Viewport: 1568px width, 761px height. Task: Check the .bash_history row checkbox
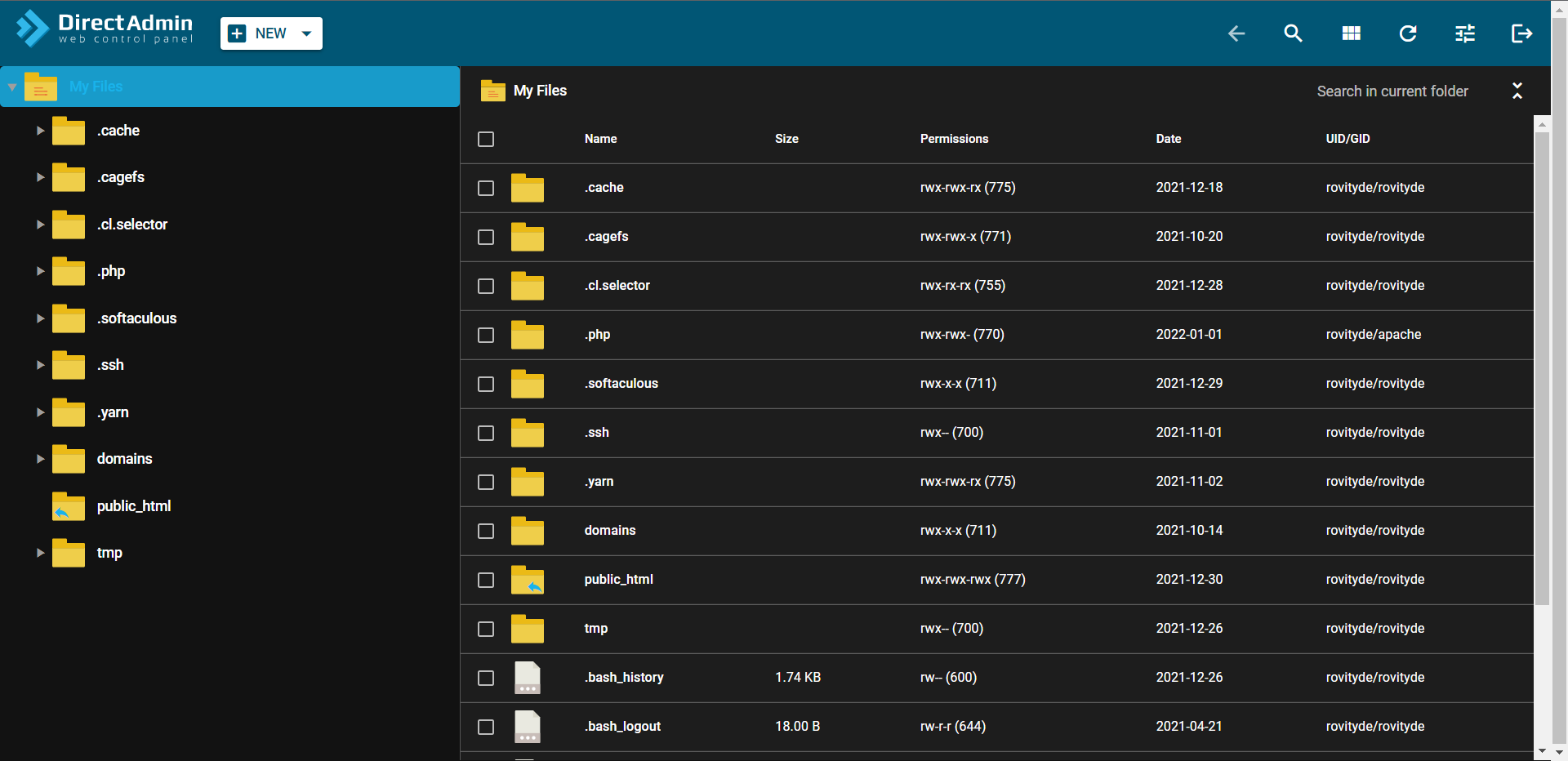point(486,678)
